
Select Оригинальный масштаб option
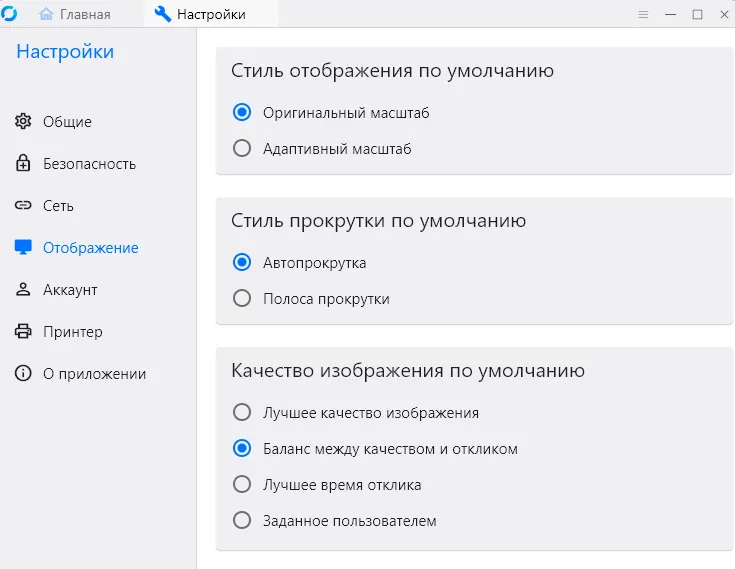coord(241,113)
